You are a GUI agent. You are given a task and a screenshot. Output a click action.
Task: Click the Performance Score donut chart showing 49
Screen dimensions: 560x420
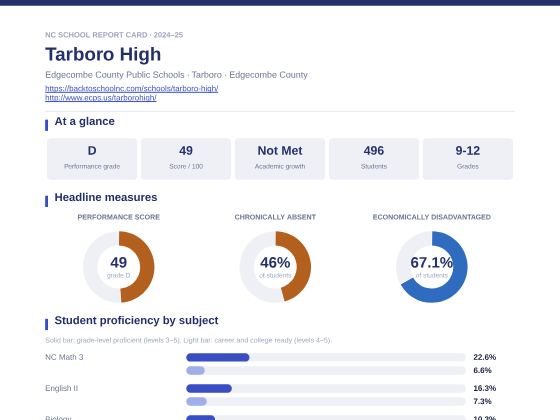119,267
